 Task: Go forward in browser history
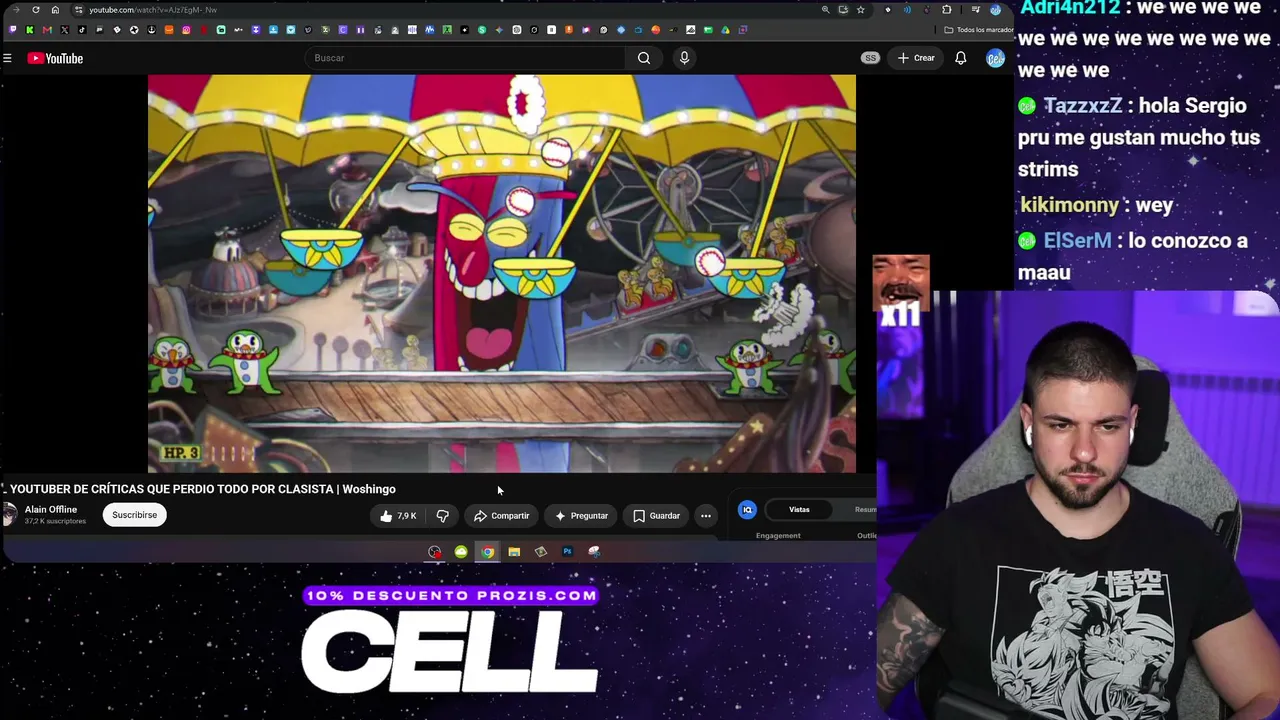(17, 10)
